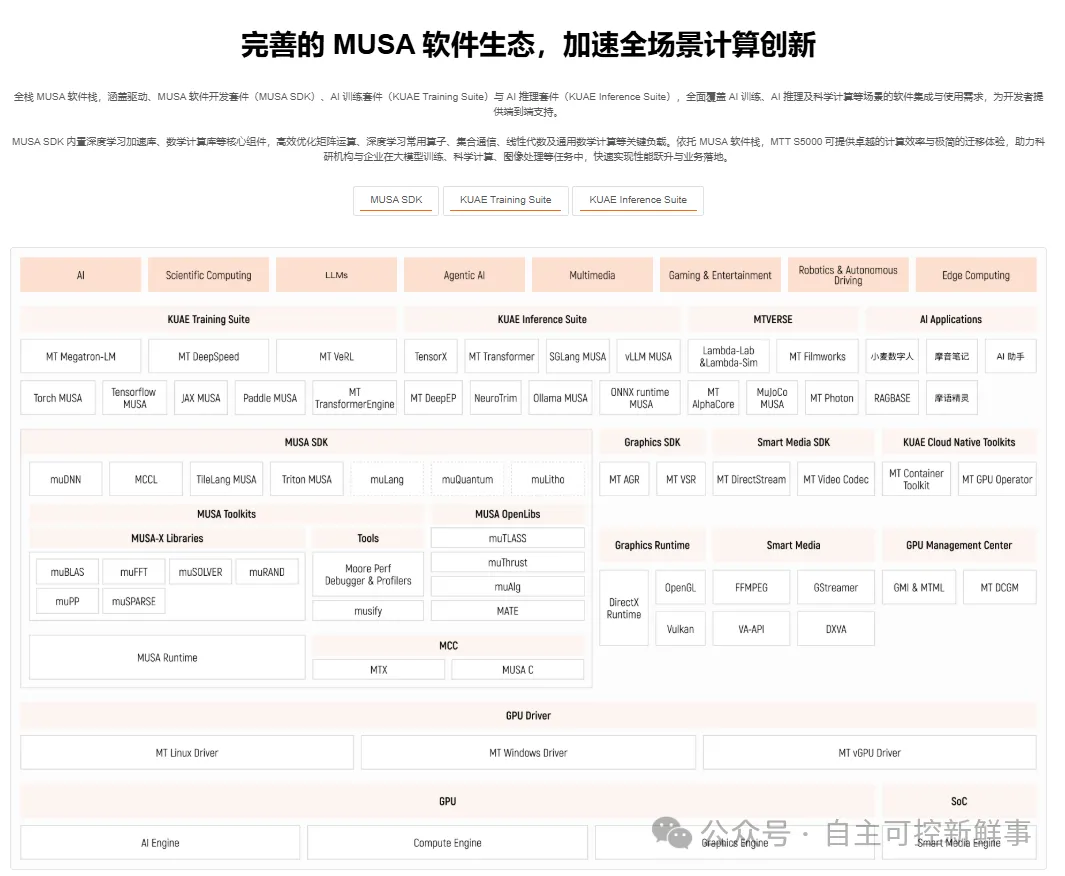1065x876 pixels.
Task: Click the RAGBASE box
Action: (x=892, y=398)
